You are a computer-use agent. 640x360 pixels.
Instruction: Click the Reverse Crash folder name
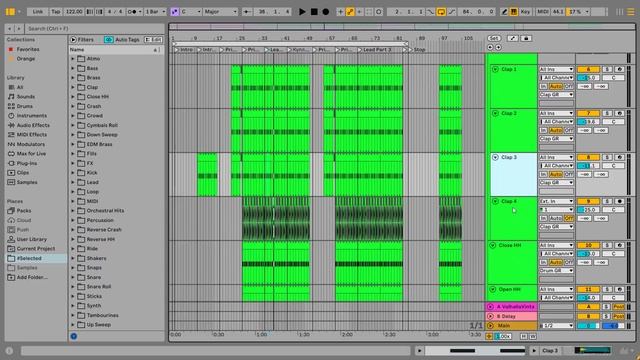click(x=104, y=230)
